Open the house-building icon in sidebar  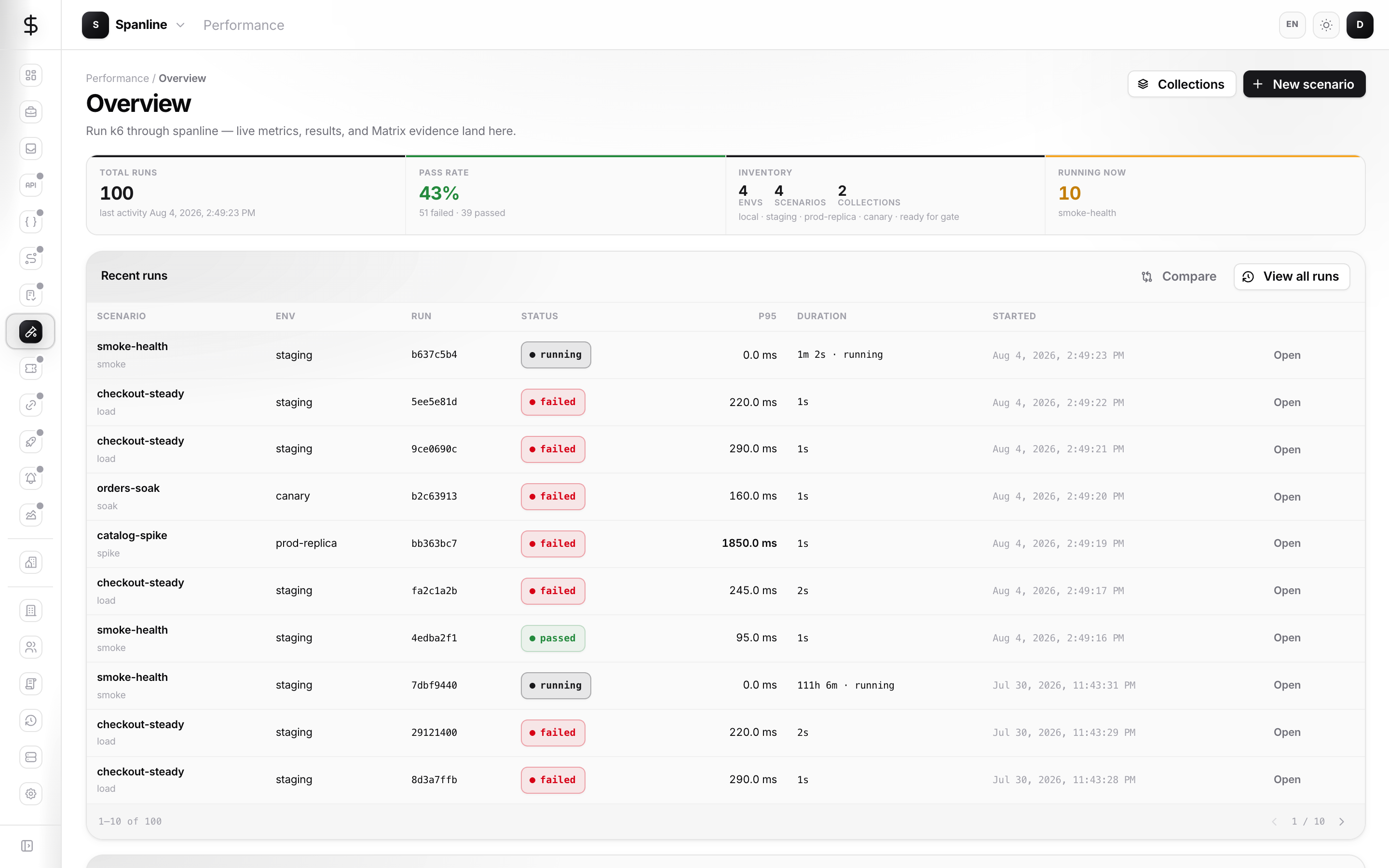[x=31, y=563]
